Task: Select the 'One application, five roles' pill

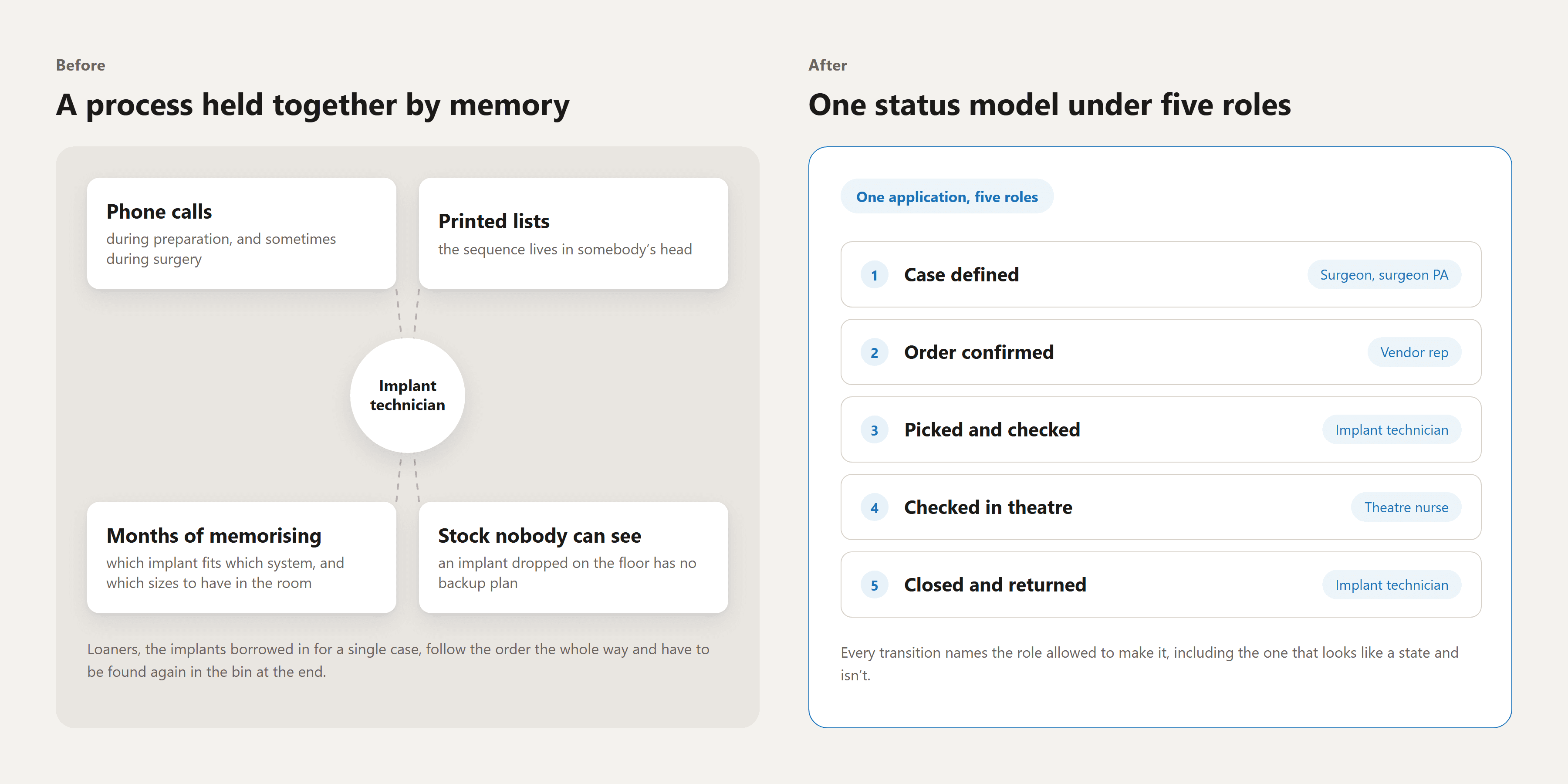Action: pyautogui.click(x=946, y=196)
